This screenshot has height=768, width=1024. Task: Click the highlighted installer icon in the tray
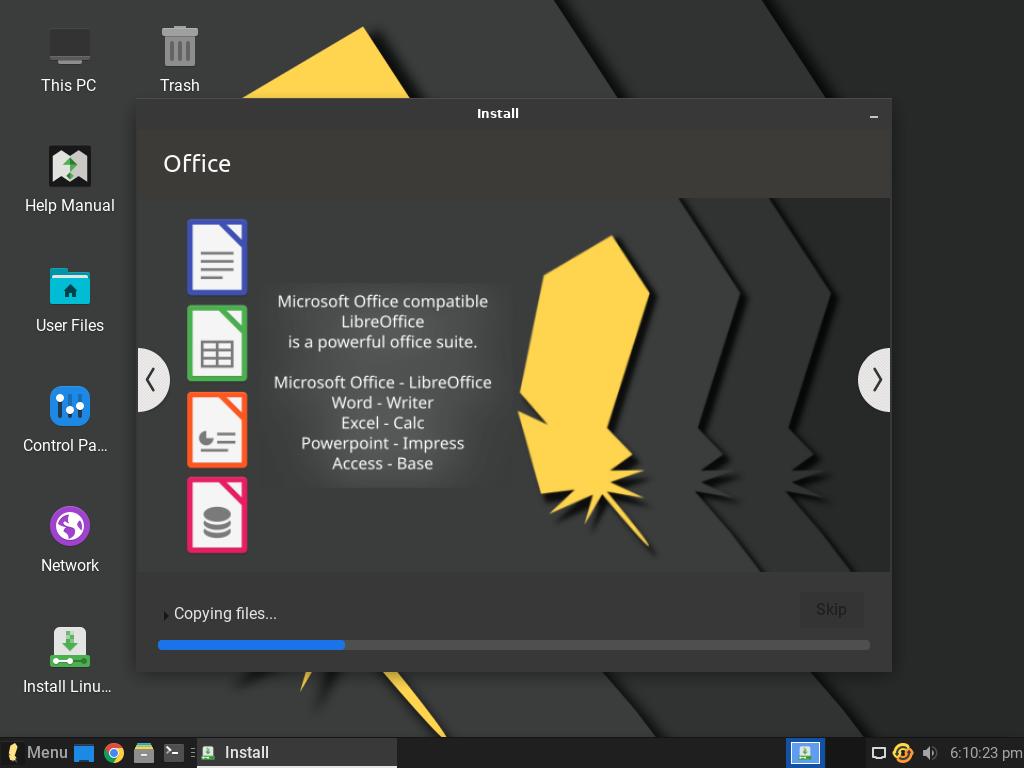tap(805, 753)
